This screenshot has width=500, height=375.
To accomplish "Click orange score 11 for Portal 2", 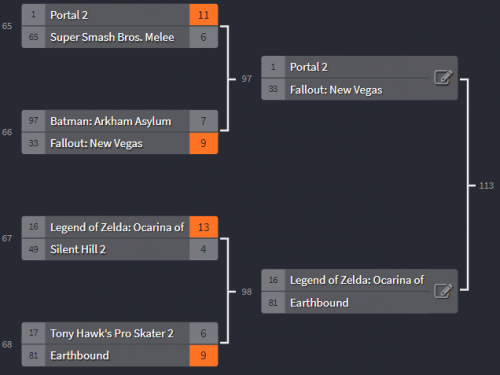I will 204,15.
